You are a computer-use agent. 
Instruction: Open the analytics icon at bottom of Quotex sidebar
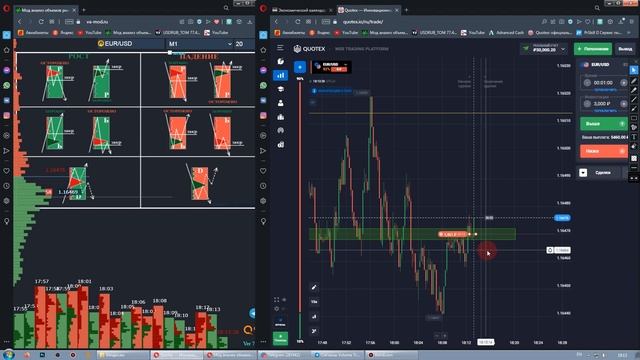[x=280, y=144]
